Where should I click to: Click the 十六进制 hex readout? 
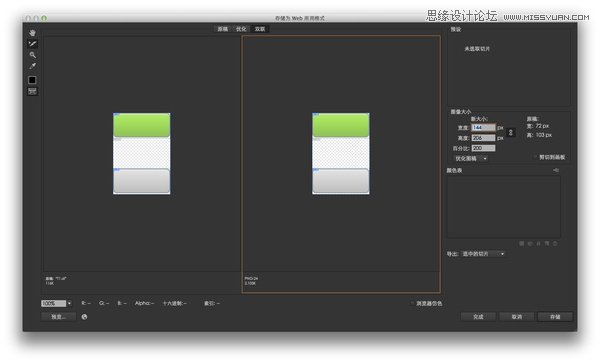pos(174,303)
